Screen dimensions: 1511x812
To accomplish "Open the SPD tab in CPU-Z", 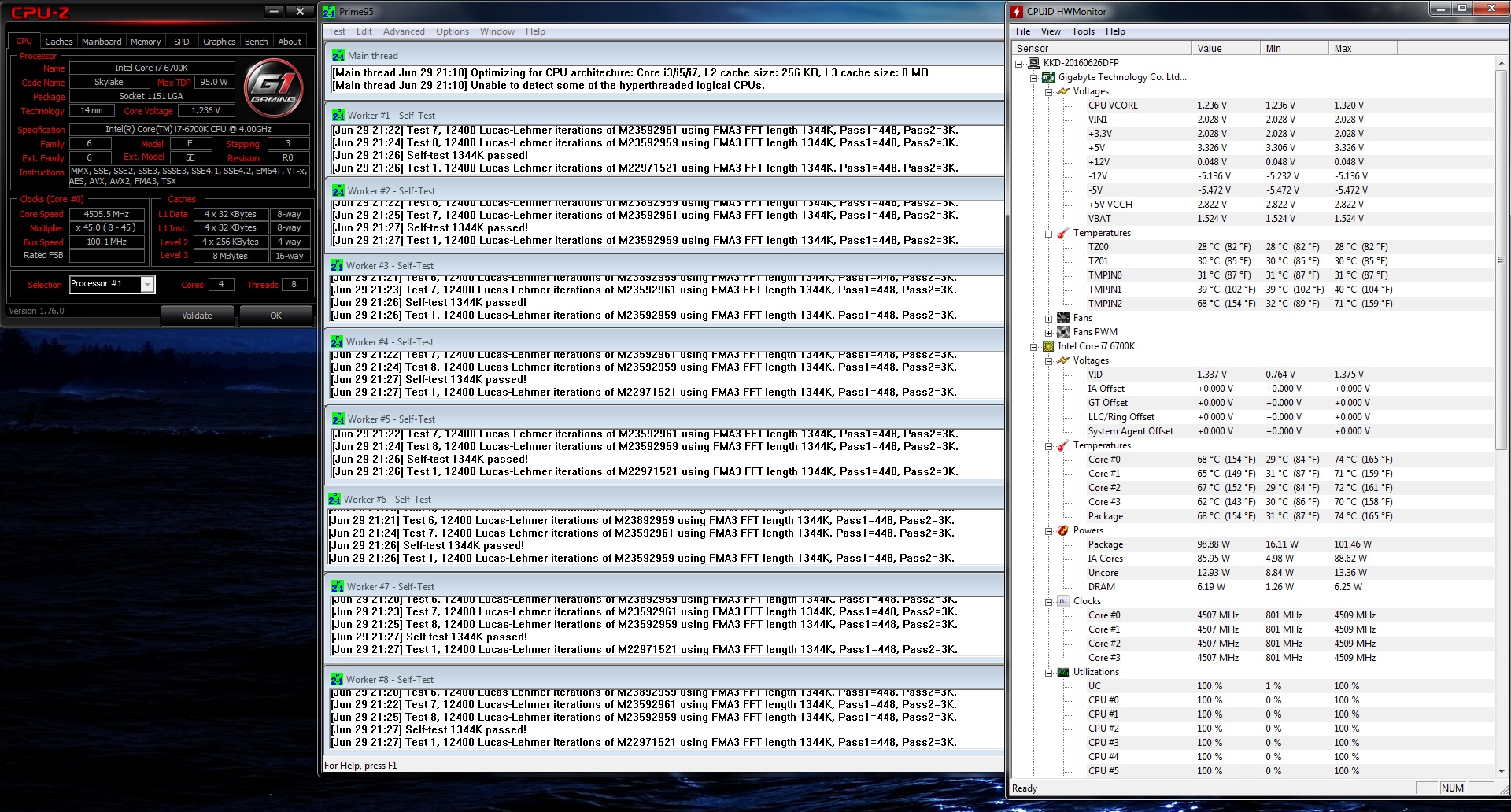I will pos(181,42).
